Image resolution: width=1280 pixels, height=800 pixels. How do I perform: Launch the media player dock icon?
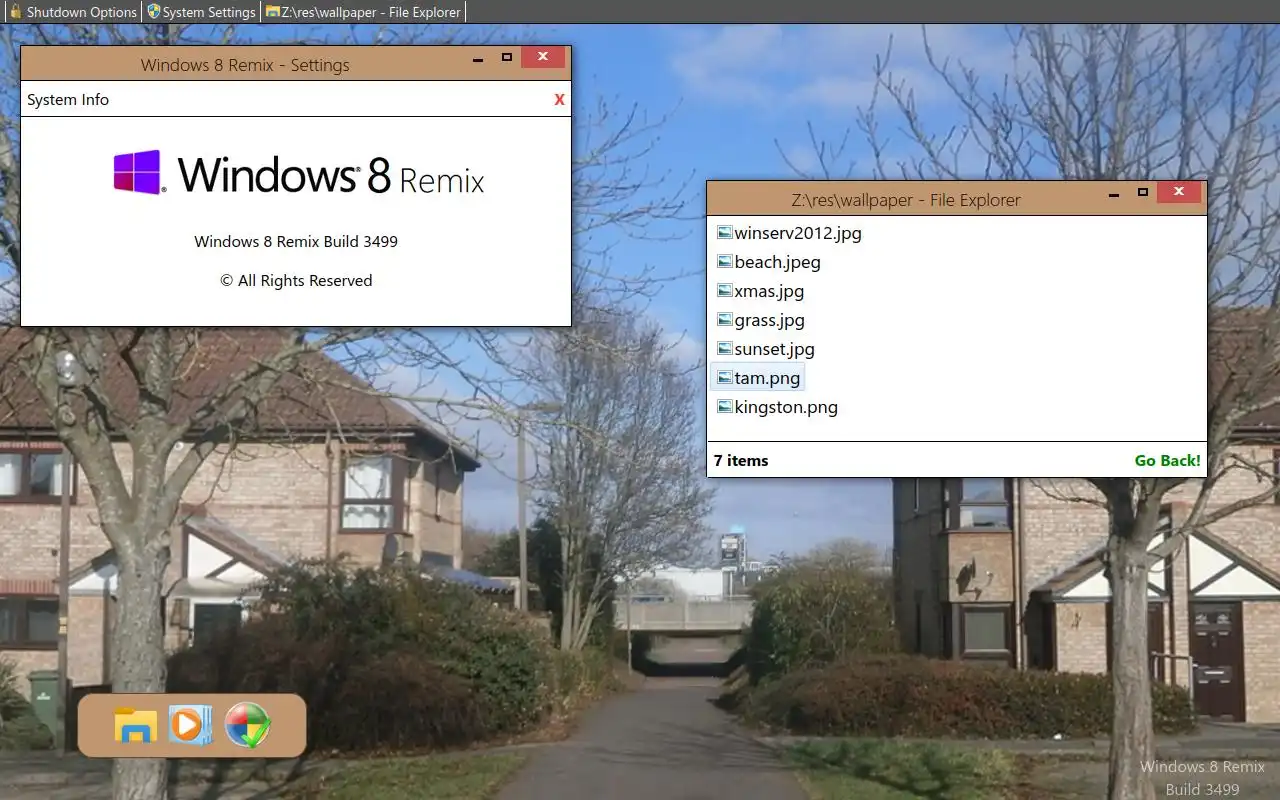pos(190,724)
